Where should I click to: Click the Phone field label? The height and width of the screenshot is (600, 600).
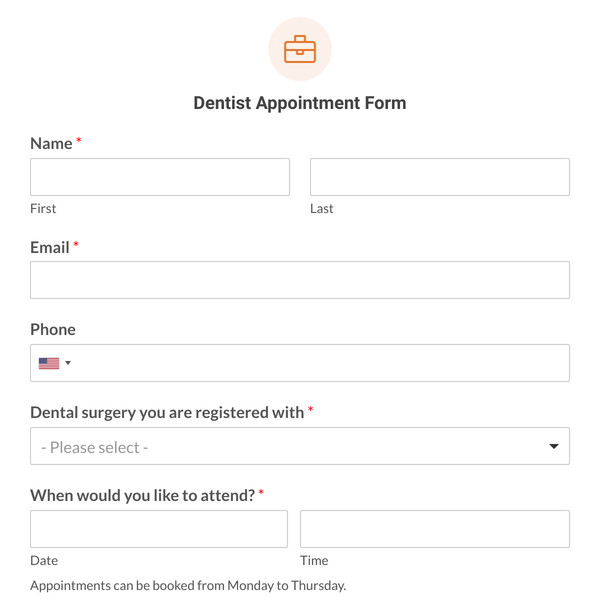pos(53,330)
